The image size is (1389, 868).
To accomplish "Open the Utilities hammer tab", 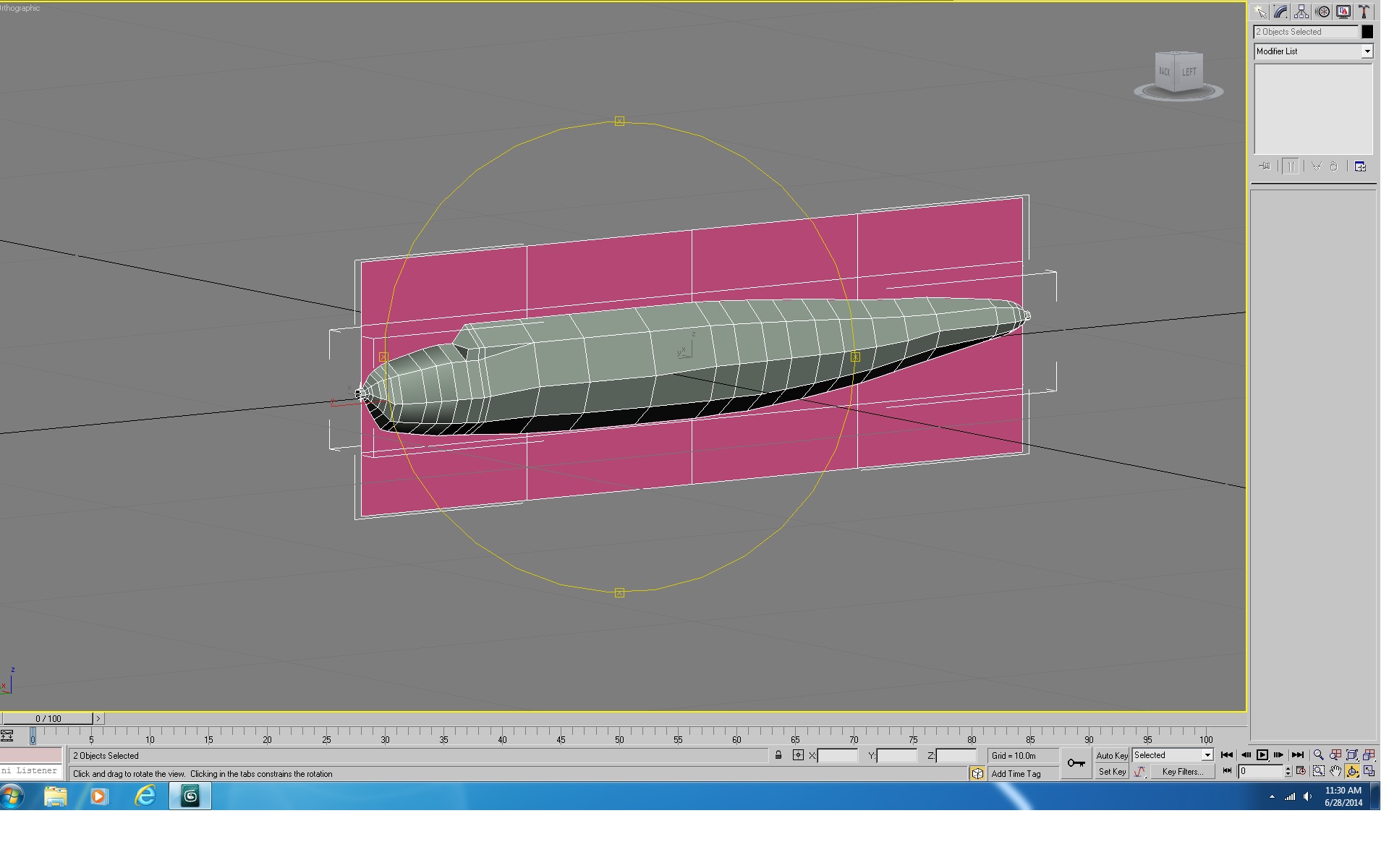I will pos(1364,12).
